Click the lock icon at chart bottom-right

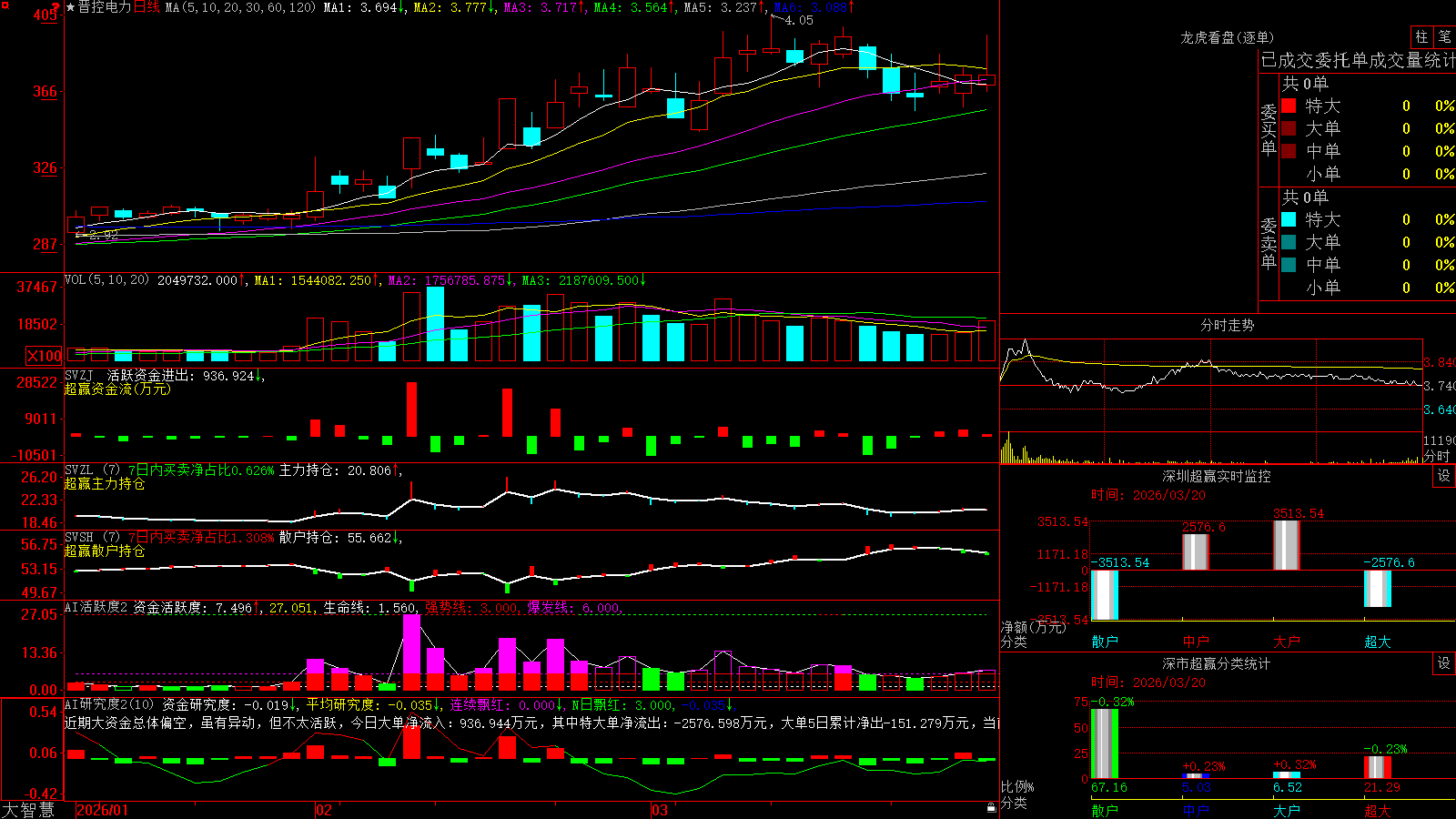point(991,808)
